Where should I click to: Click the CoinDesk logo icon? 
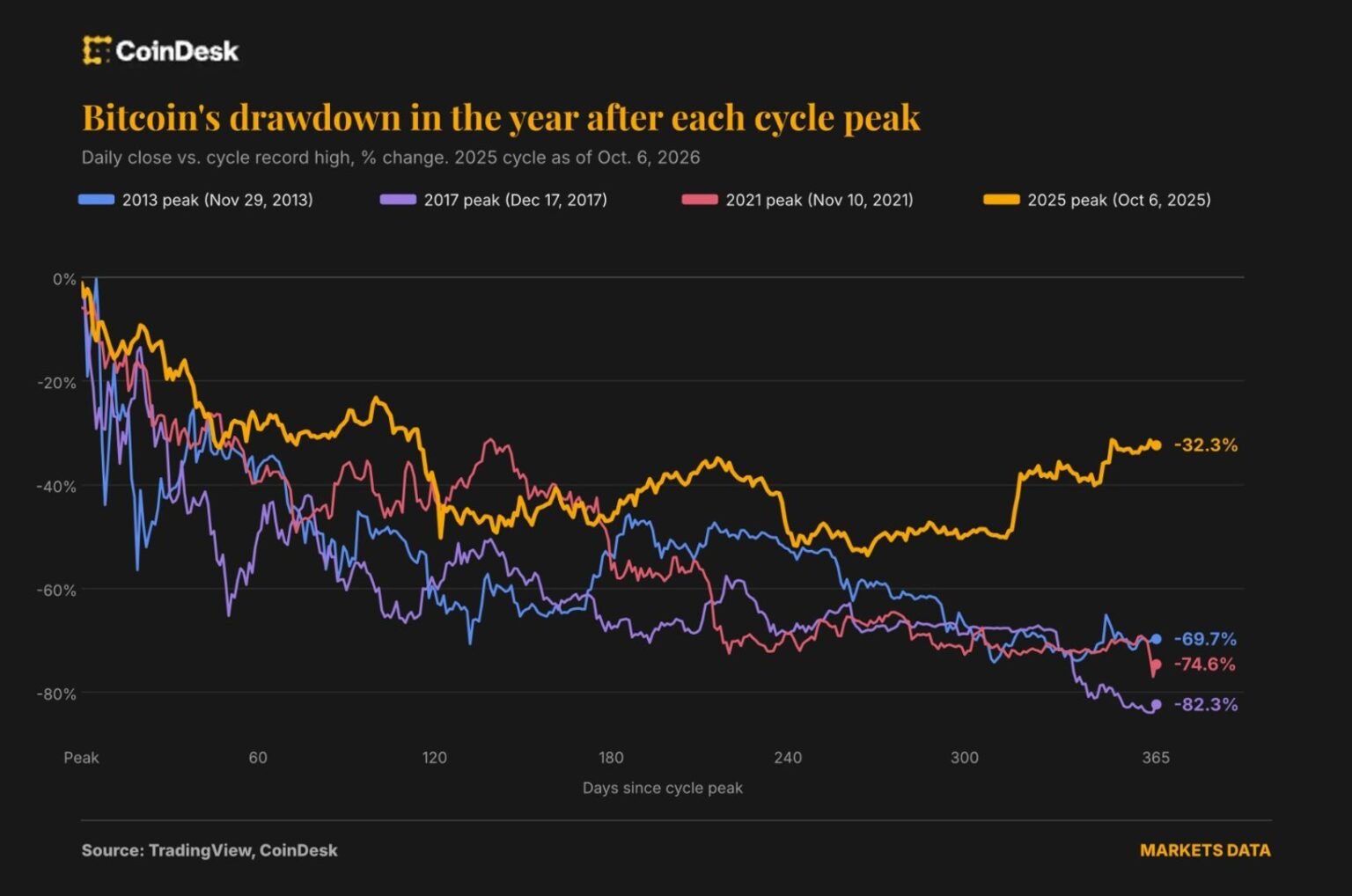point(96,51)
